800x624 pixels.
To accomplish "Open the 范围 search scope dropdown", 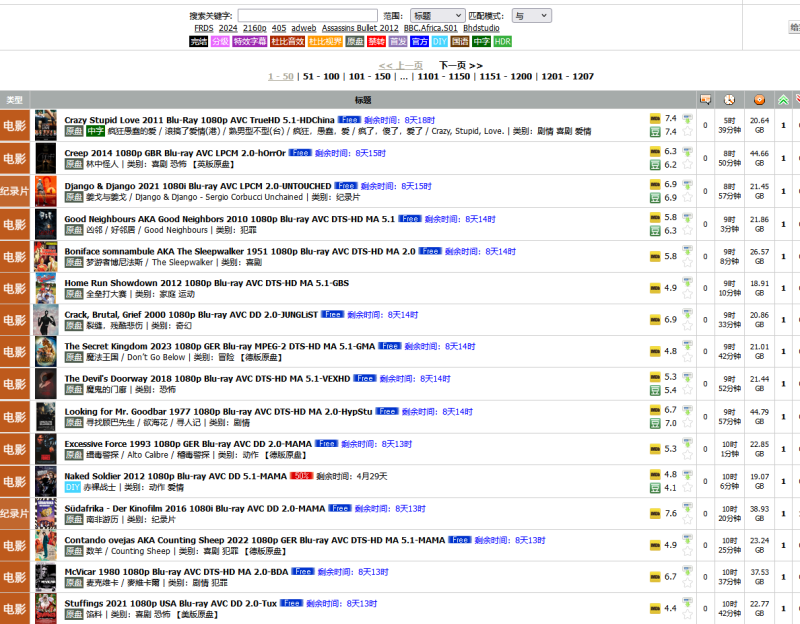I will point(437,16).
